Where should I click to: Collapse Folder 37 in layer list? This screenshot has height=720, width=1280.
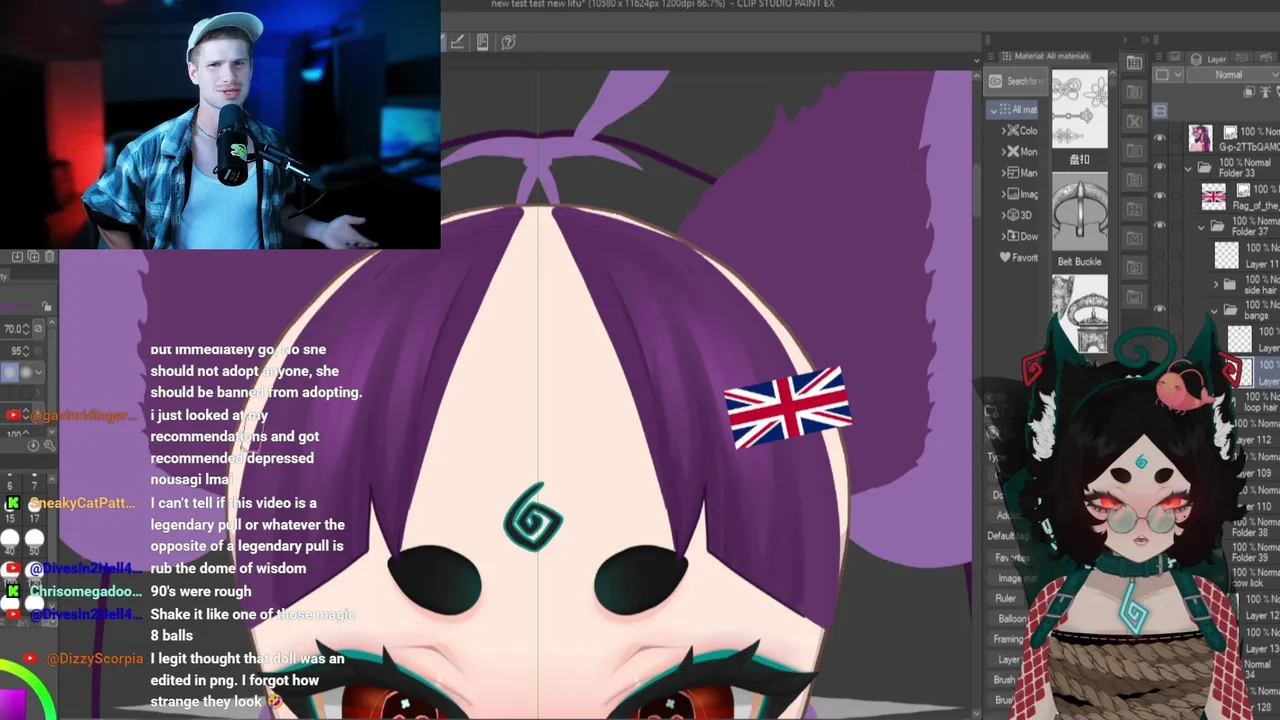[x=1201, y=226]
